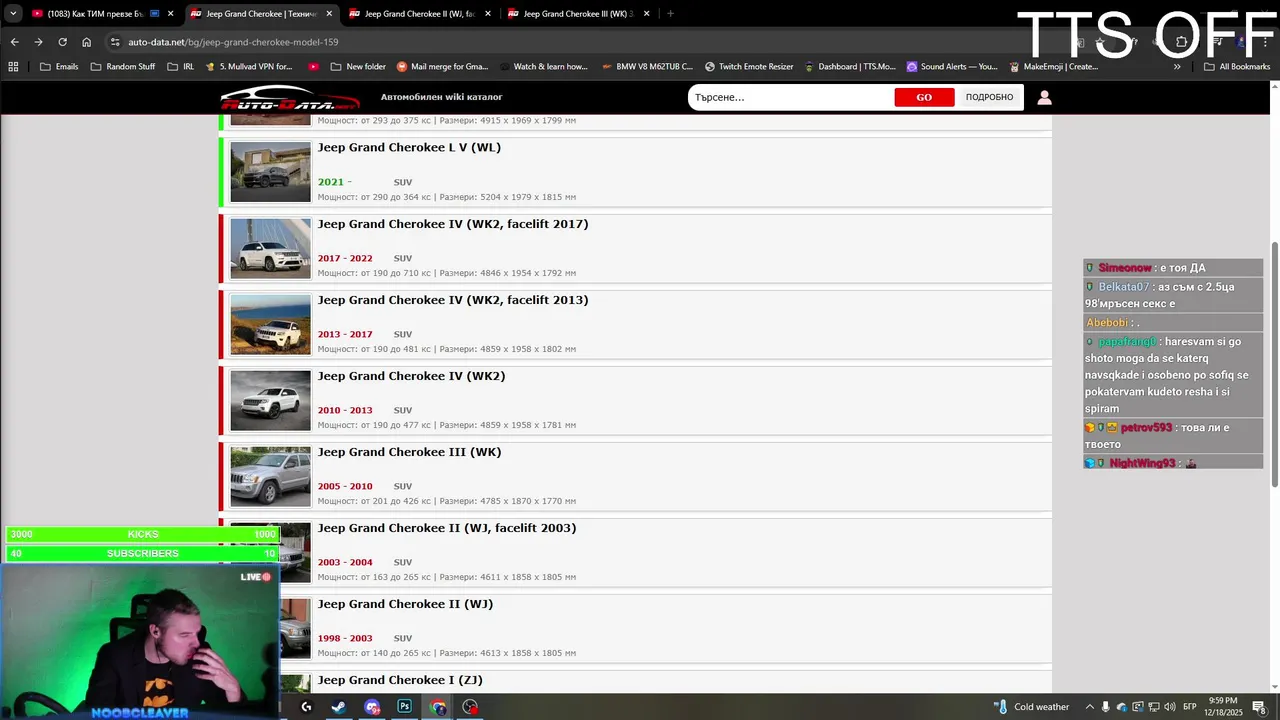The height and width of the screenshot is (720, 1280).
Task: Open the Watch & learn how bookmark
Action: pos(543,67)
